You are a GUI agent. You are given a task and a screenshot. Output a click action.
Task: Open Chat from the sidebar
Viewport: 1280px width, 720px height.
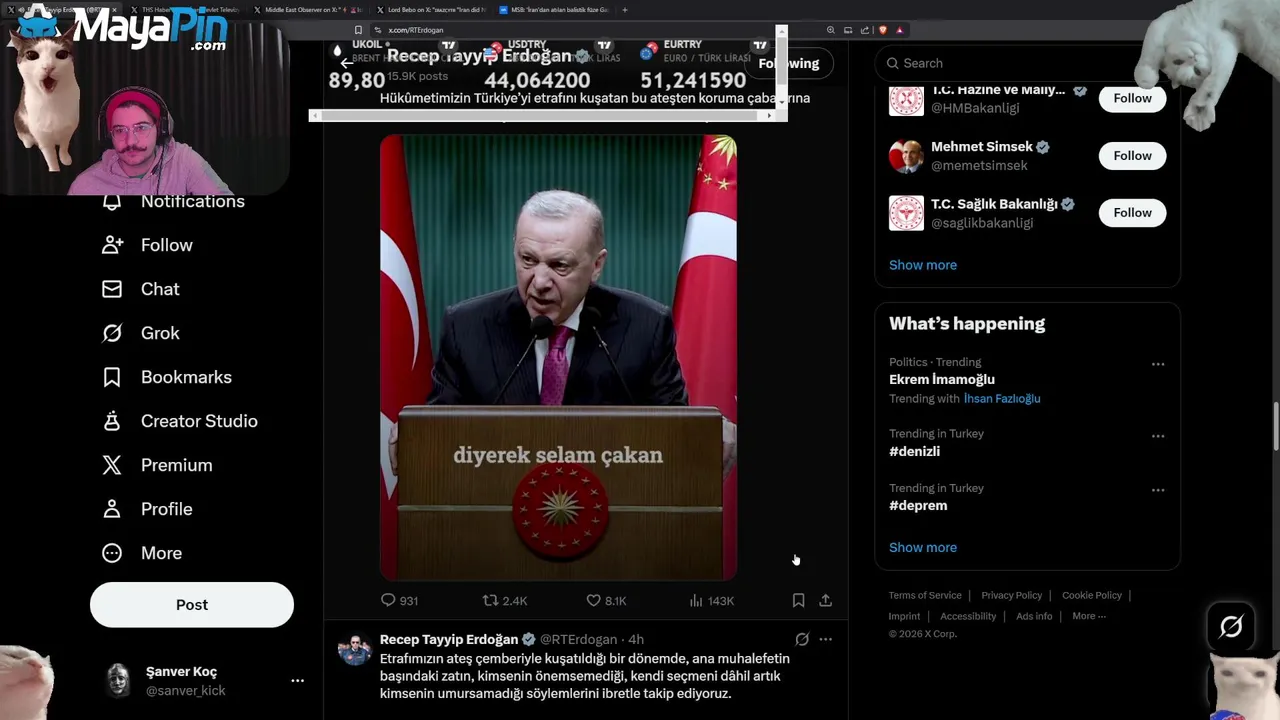141,289
